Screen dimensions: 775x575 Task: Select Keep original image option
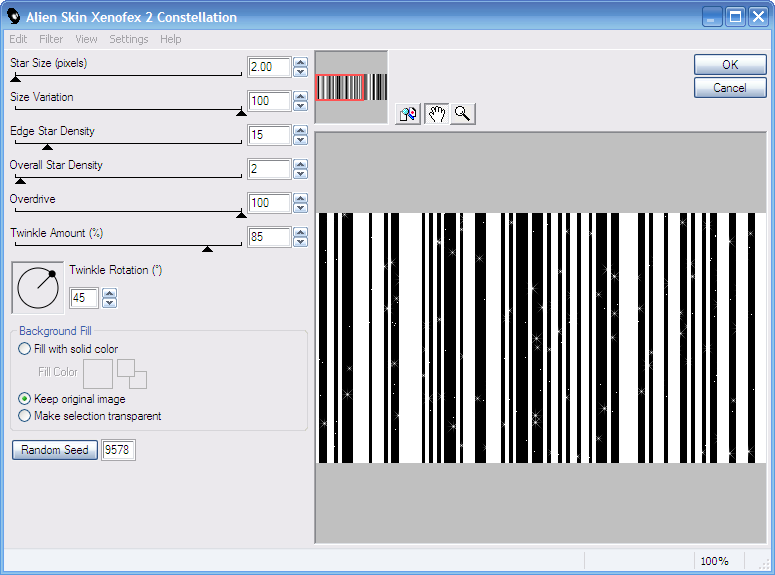(x=25, y=399)
